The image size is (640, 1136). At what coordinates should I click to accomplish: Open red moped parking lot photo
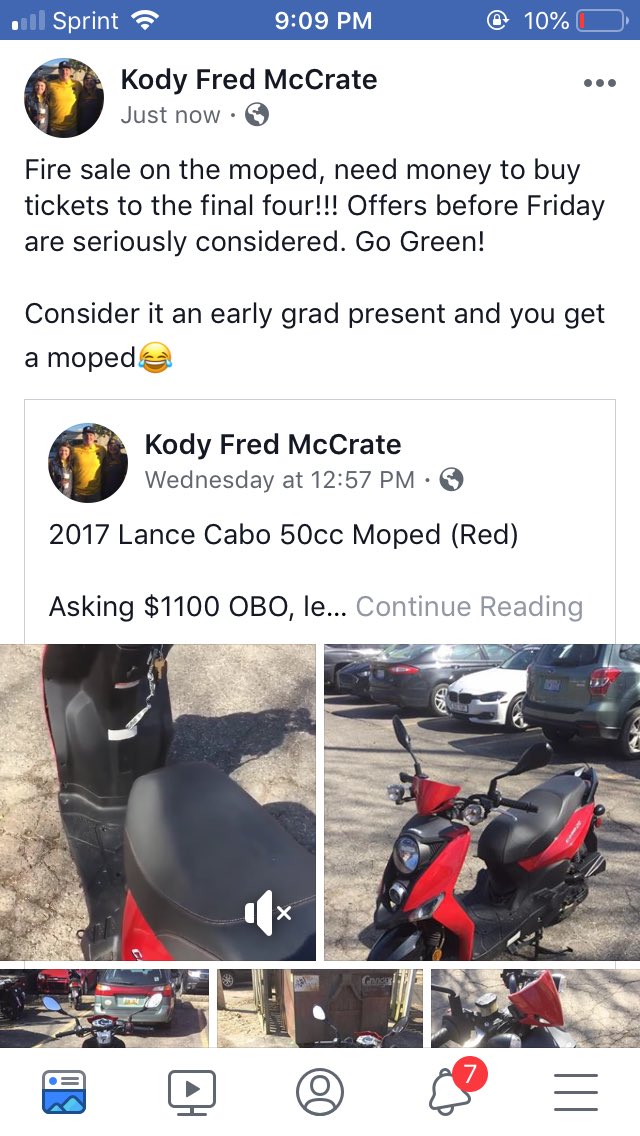tap(482, 802)
